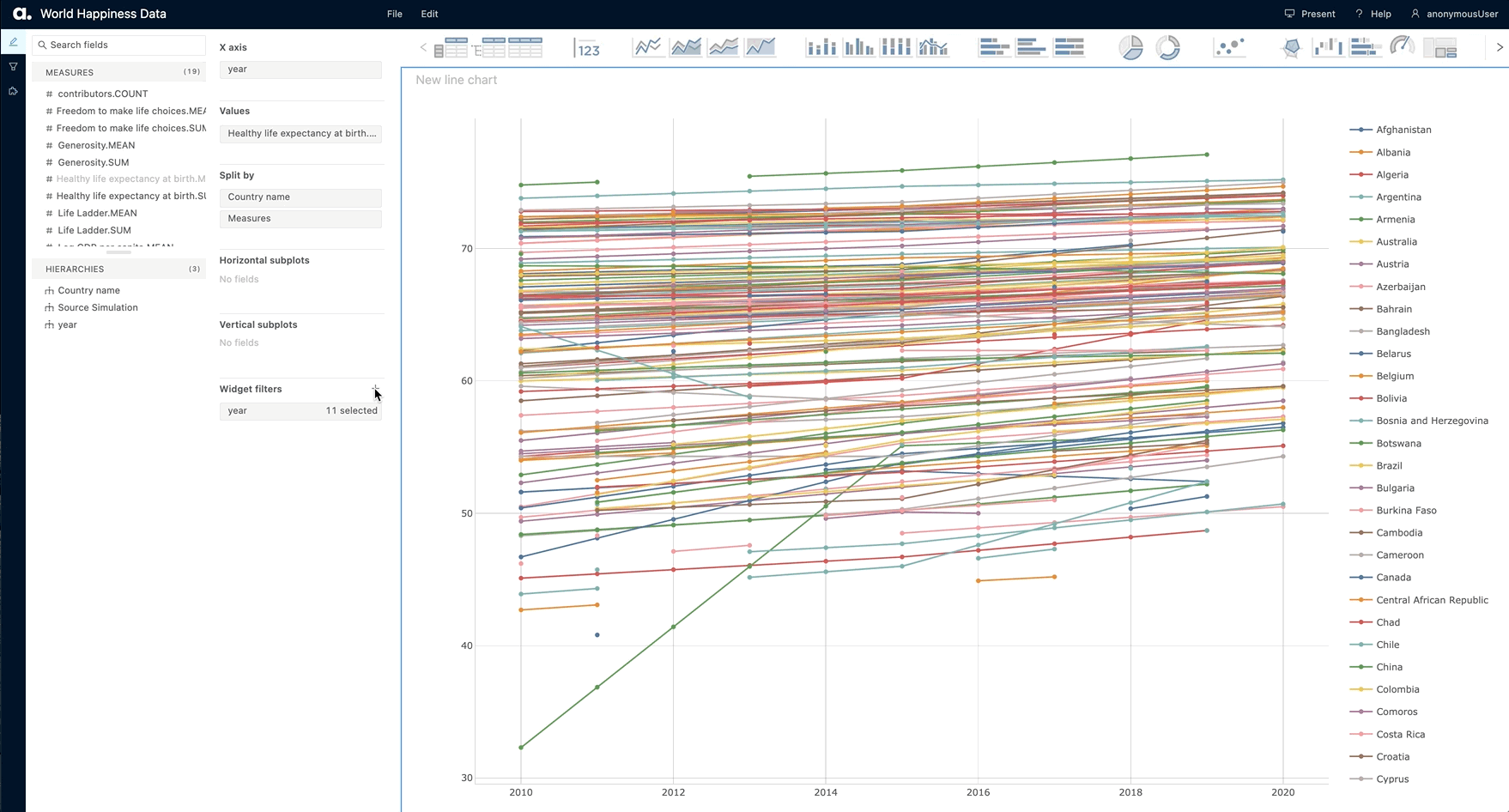The image size is (1509, 812).
Task: Select the tree table widget icon
Action: (x=488, y=48)
